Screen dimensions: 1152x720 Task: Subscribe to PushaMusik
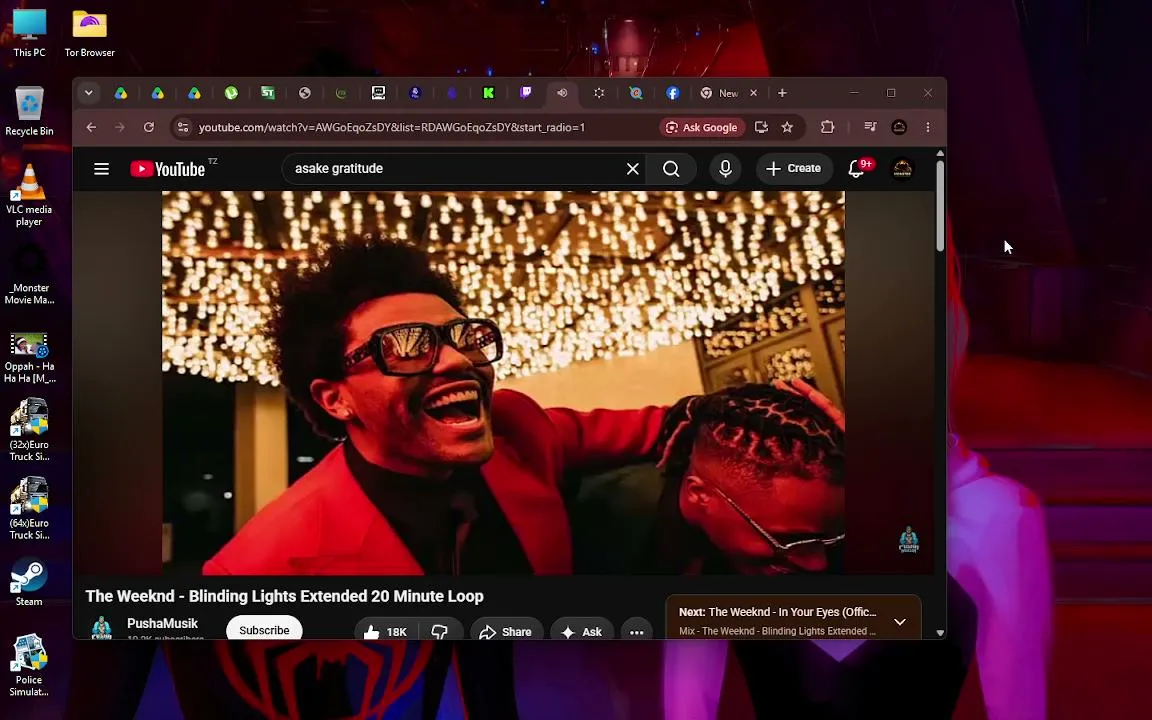point(264,630)
